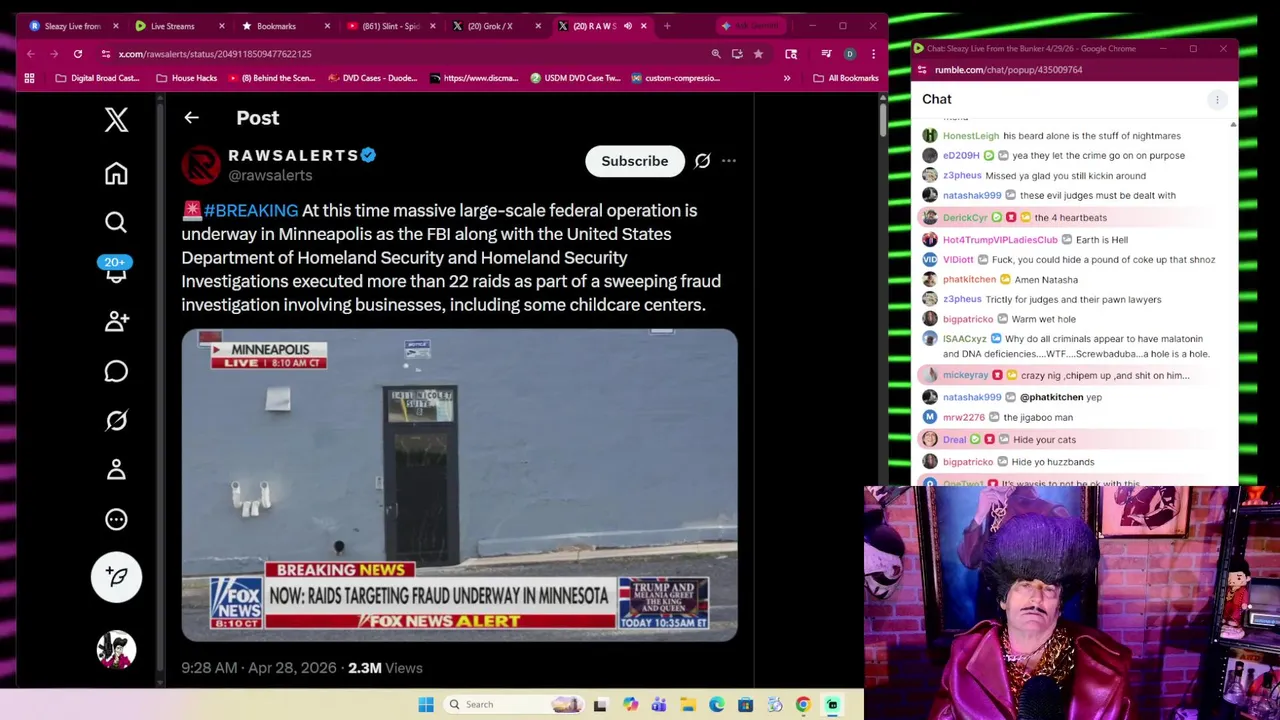Open Chrome three-dot main menu
Screen dimensions: 1280x720
tap(873, 54)
